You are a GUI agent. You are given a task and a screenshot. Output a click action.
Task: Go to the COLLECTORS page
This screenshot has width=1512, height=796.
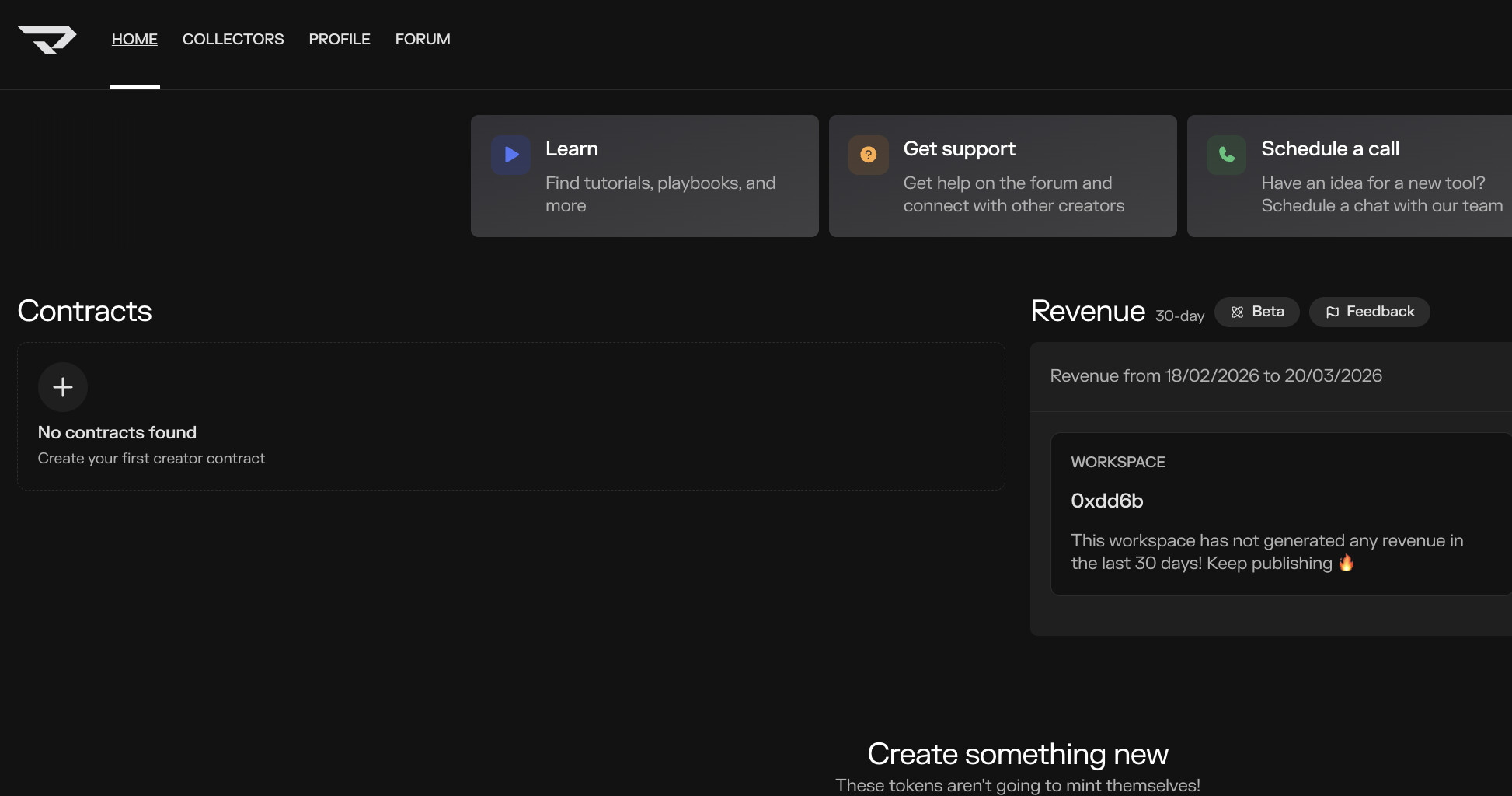233,39
